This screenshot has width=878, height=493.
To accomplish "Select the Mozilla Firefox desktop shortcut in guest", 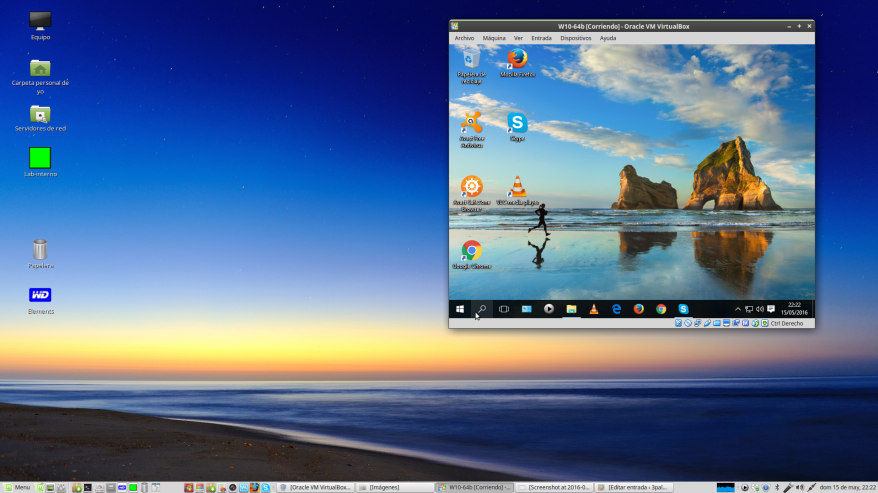I will 517,63.
